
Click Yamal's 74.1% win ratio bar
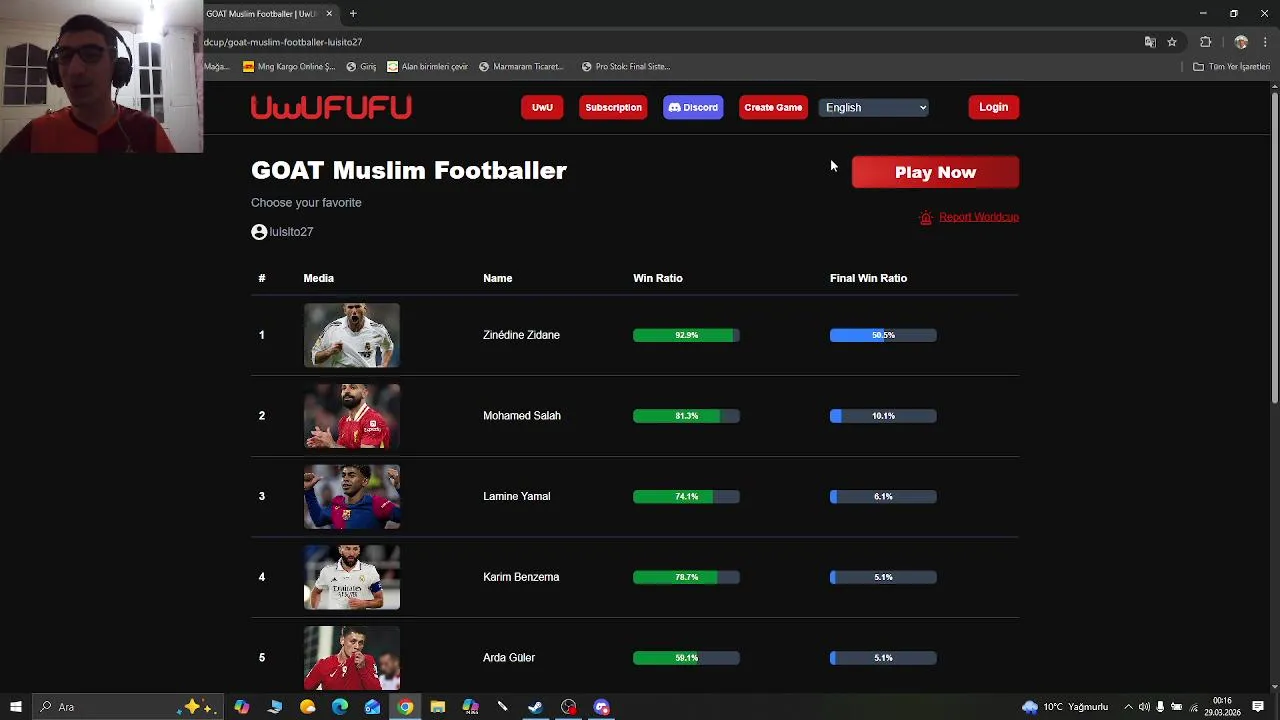pyautogui.click(x=686, y=497)
